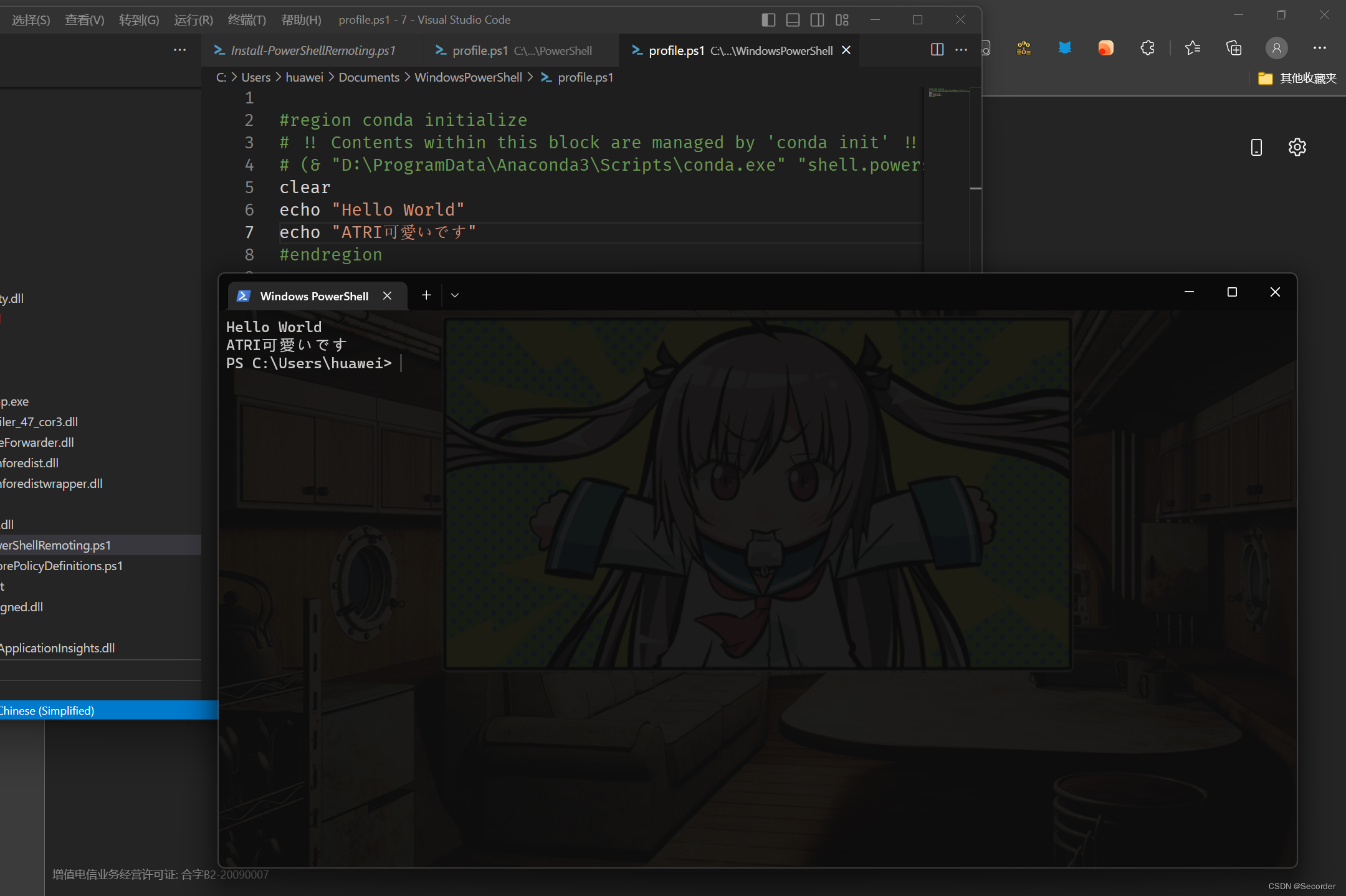The image size is (1346, 896).
Task: Open the 运行(R) menu
Action: 193,20
